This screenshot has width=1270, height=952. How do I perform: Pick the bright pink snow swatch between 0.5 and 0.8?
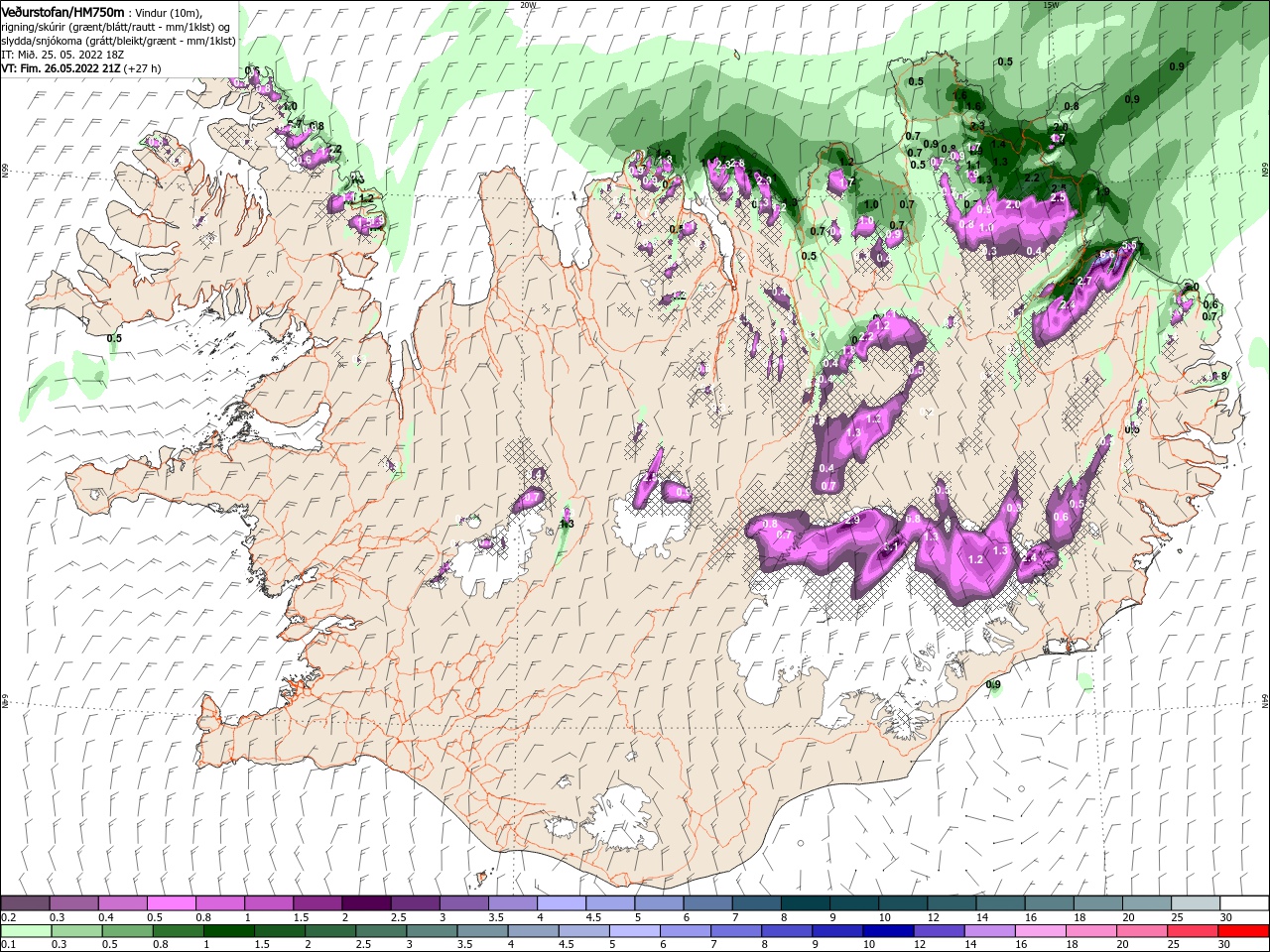point(171,903)
